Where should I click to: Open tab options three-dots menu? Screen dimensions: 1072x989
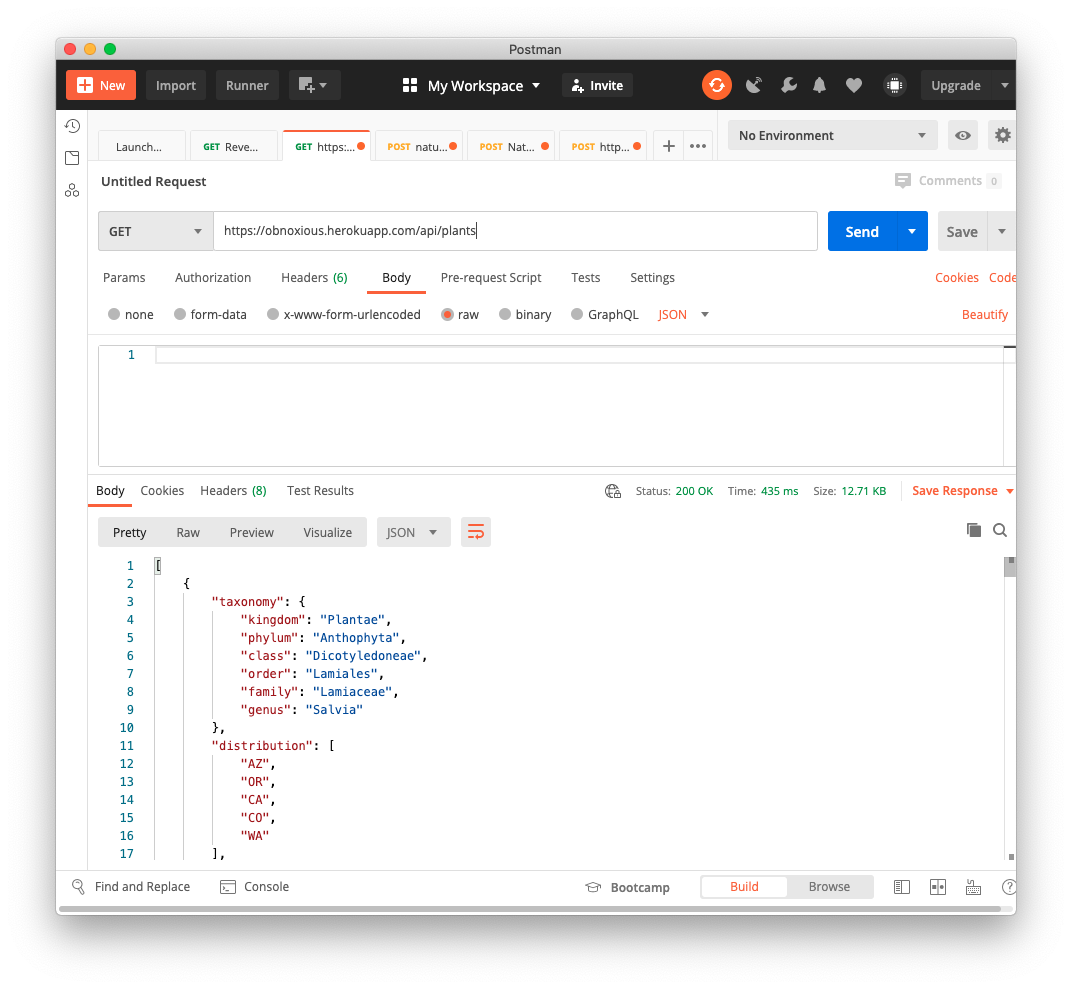pos(697,146)
